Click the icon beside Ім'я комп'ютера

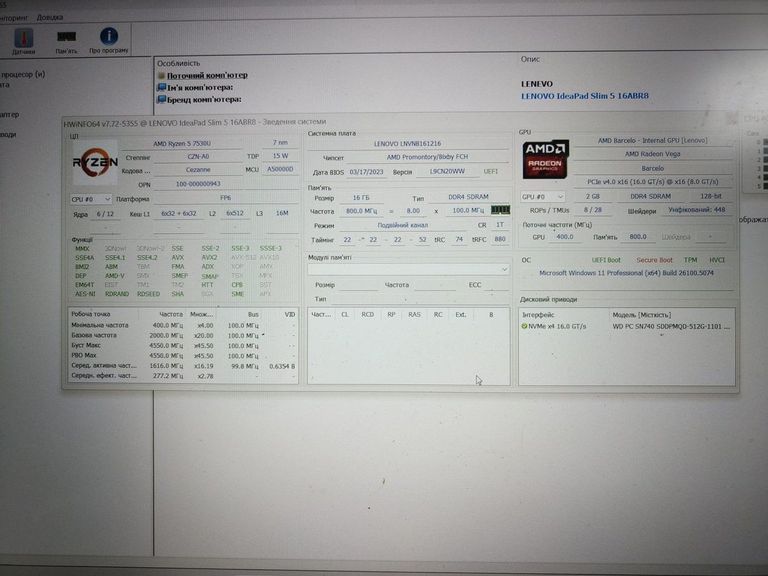161,87
